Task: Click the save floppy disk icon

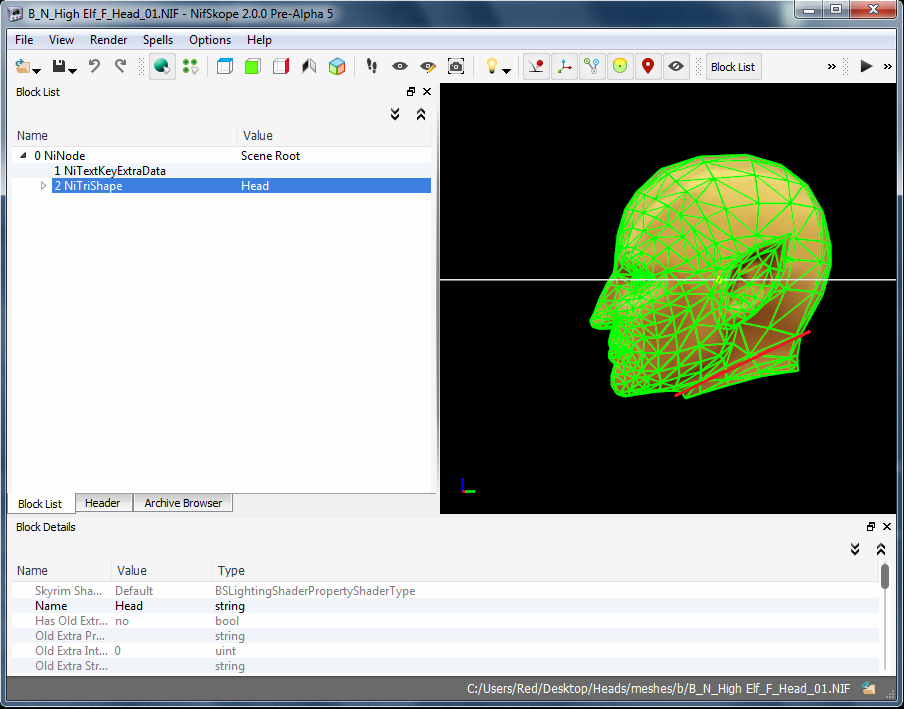Action: click(59, 67)
